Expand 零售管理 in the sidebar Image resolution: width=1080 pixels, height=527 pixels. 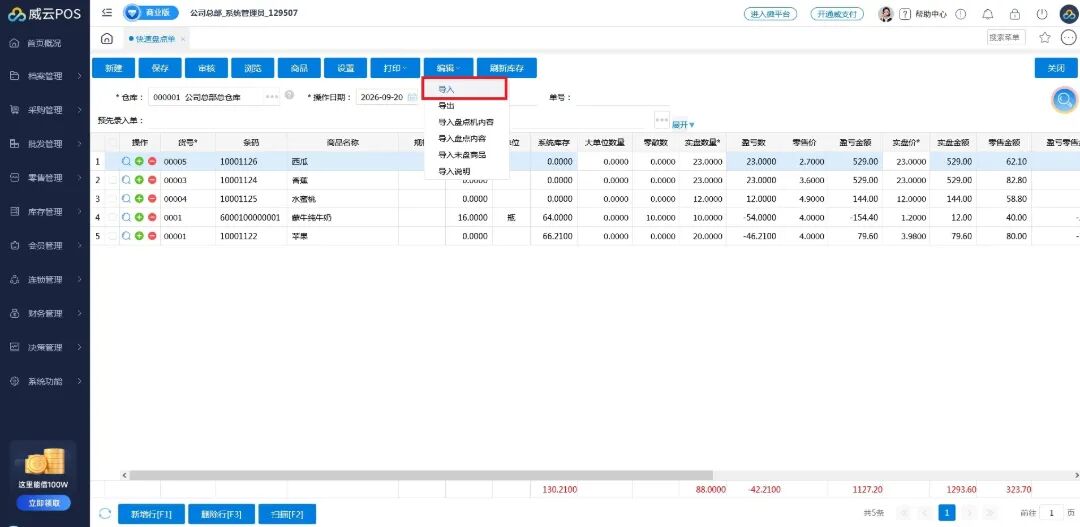(45, 178)
